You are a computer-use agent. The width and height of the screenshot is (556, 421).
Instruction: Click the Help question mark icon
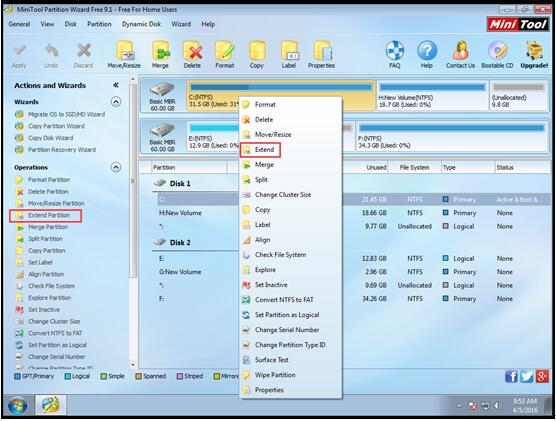(427, 54)
